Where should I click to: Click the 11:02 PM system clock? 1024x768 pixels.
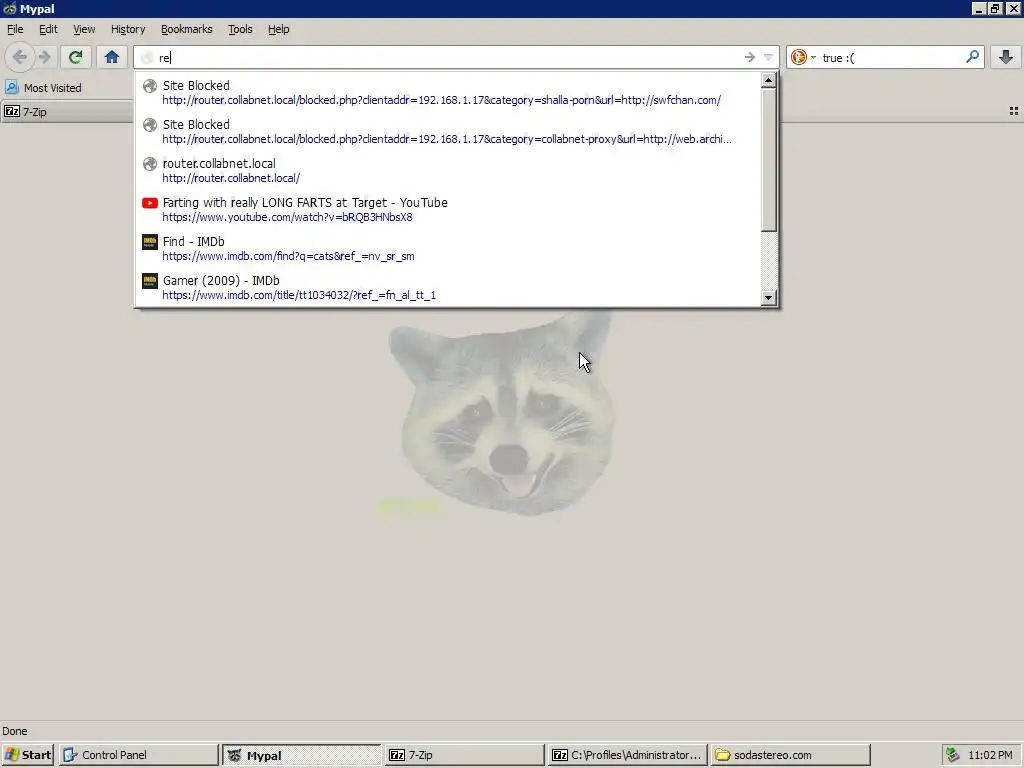(990, 755)
